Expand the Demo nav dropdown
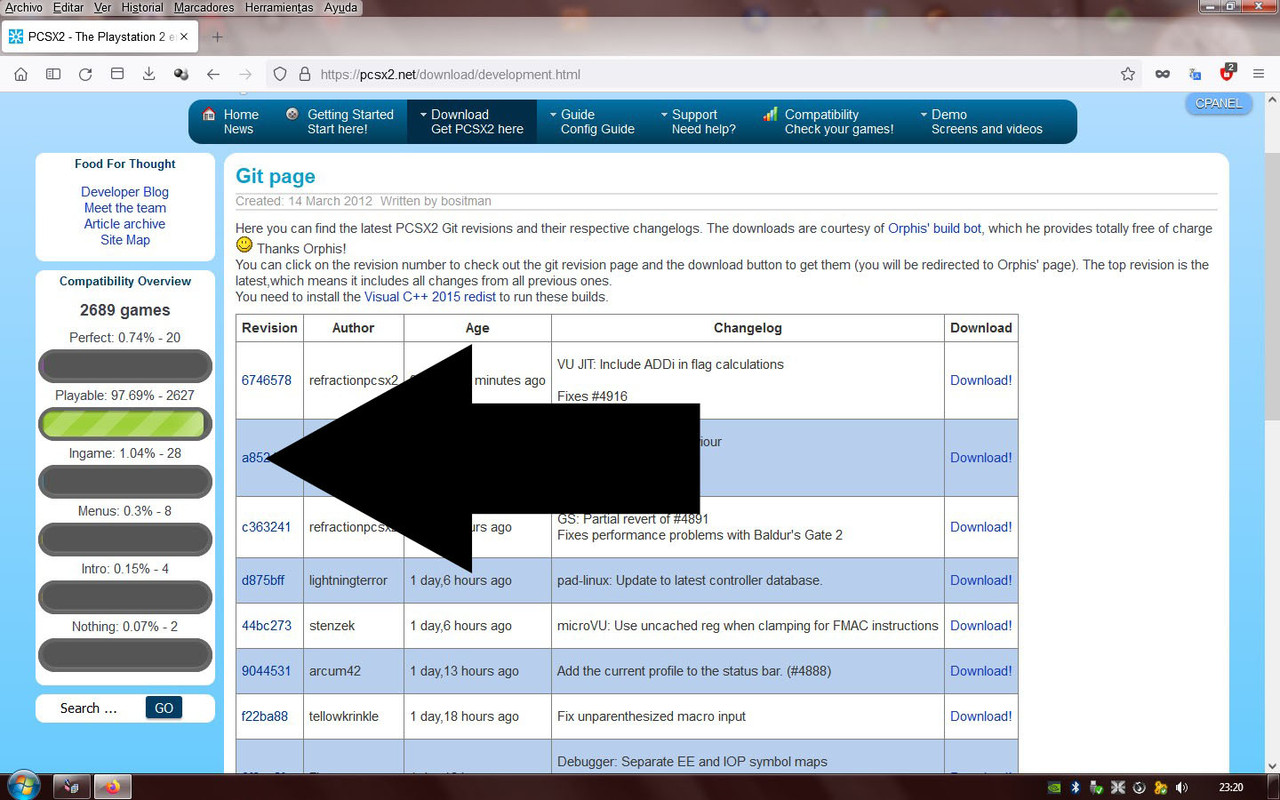This screenshot has width=1280, height=800. pos(981,121)
